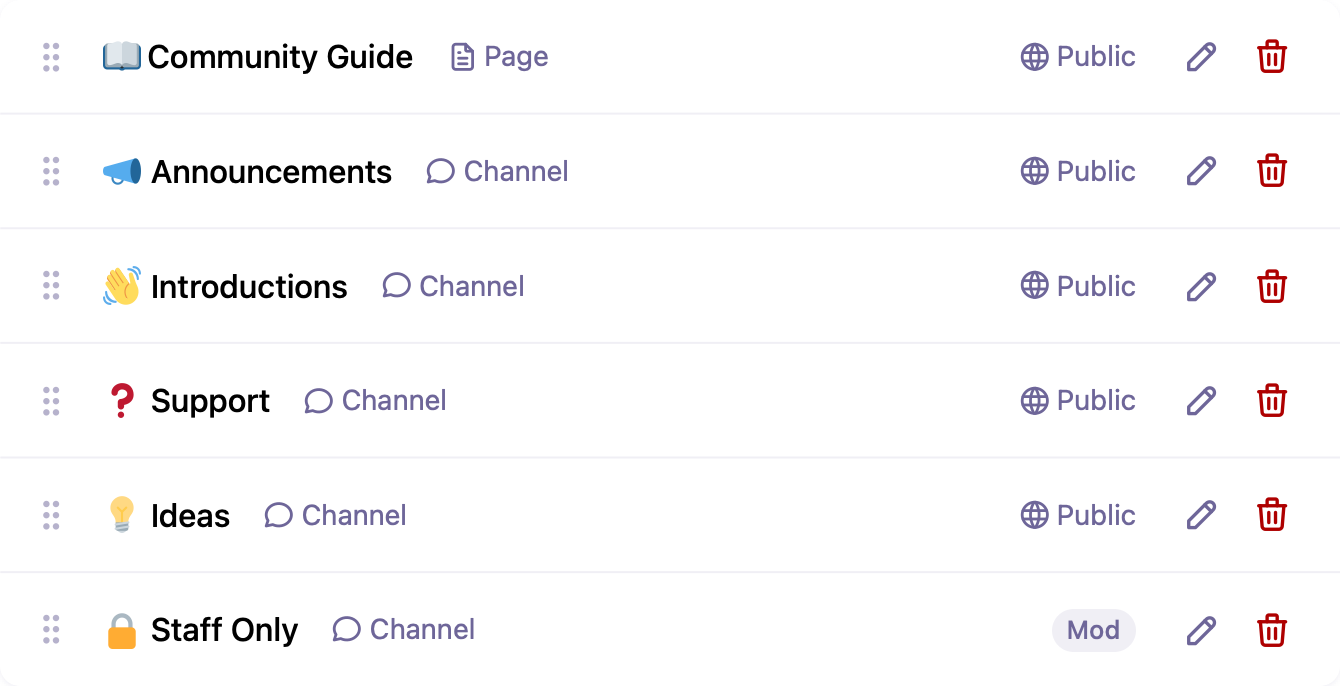The image size is (1340, 686).
Task: Select the Staff Only row drag handle
Action: pos(51,630)
